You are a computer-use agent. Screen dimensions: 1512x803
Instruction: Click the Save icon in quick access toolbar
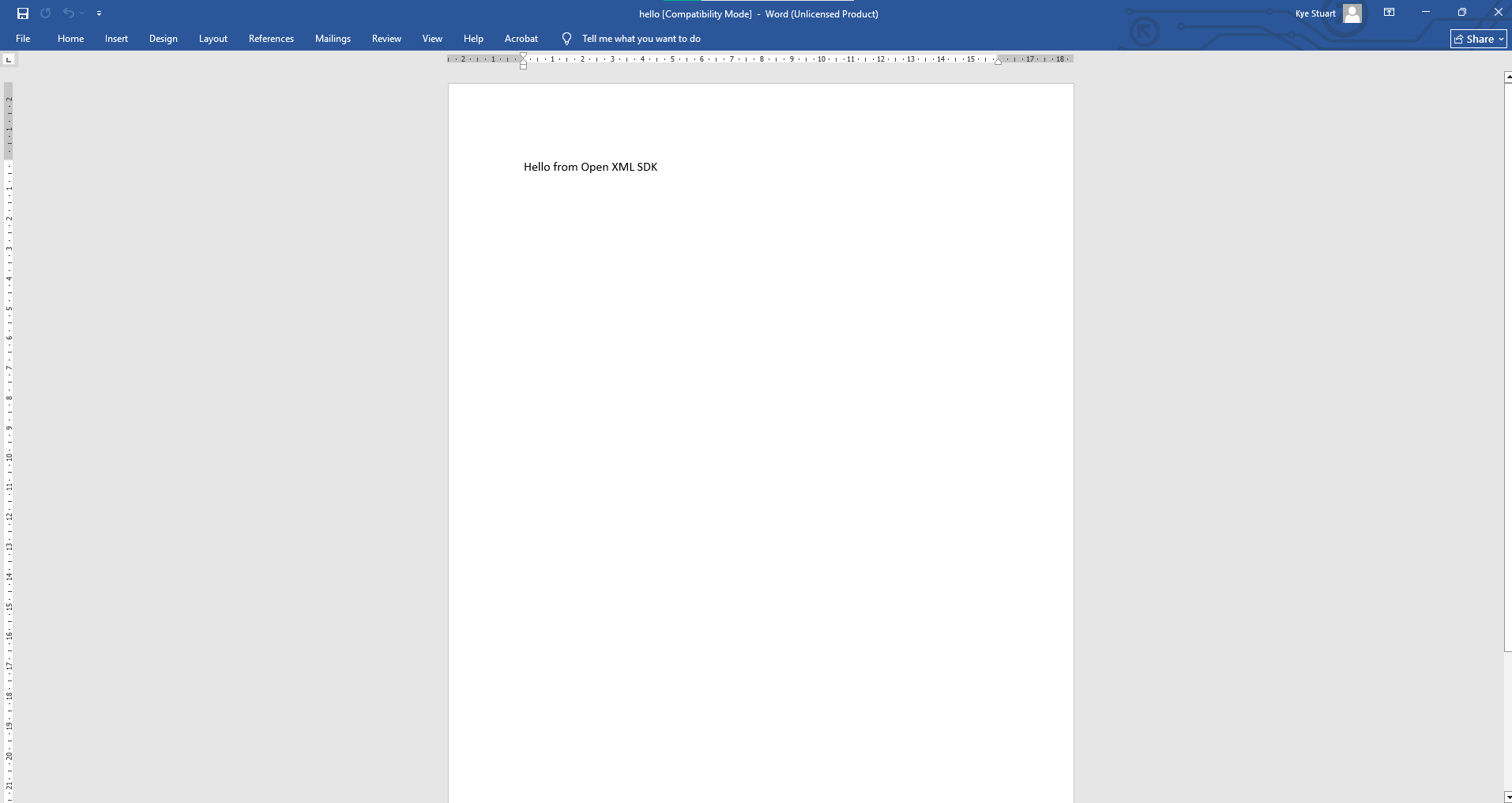[23, 13]
